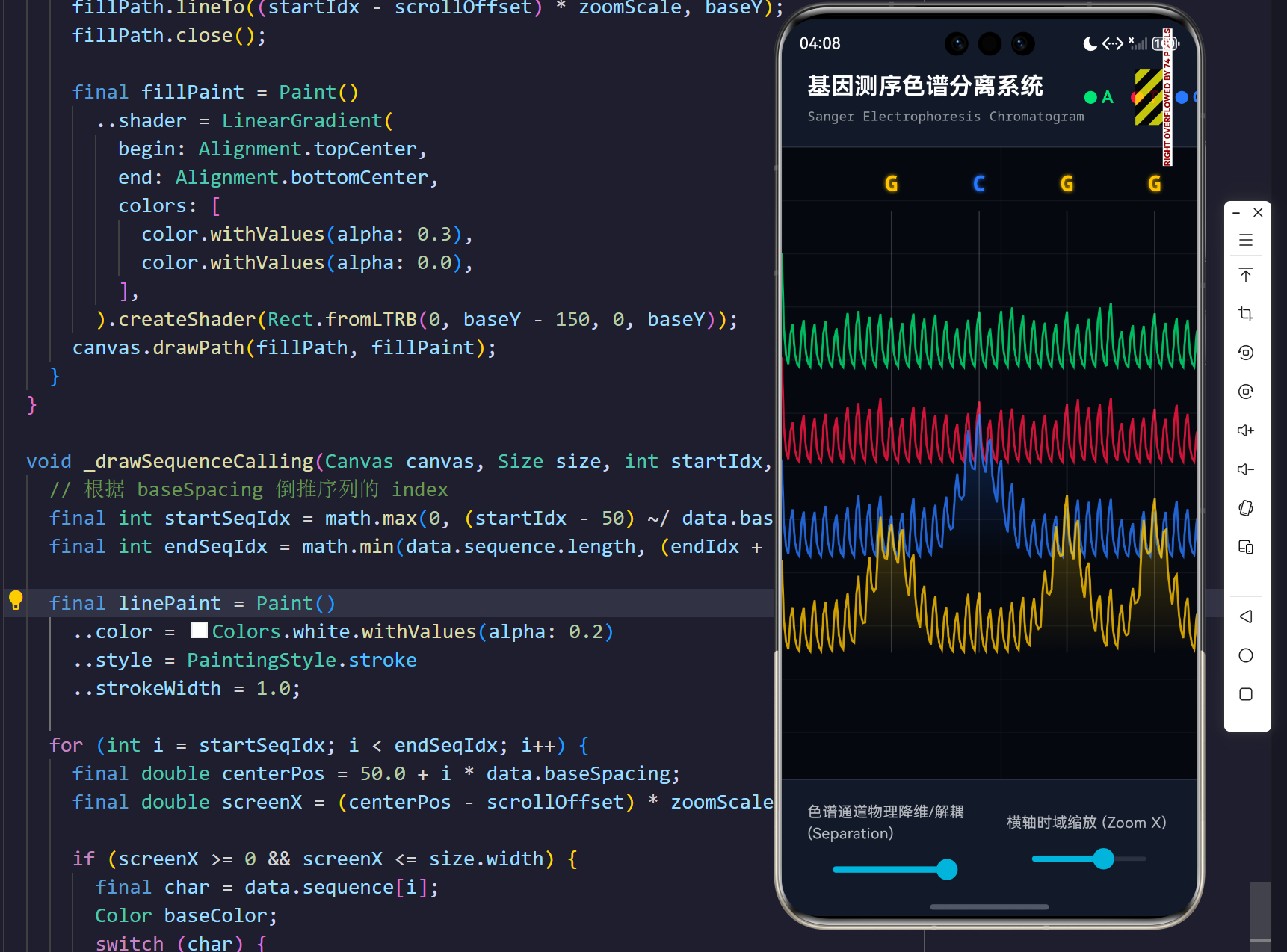This screenshot has width=1287, height=952.
Task: Tap the Android back triangle button
Action: click(1246, 616)
